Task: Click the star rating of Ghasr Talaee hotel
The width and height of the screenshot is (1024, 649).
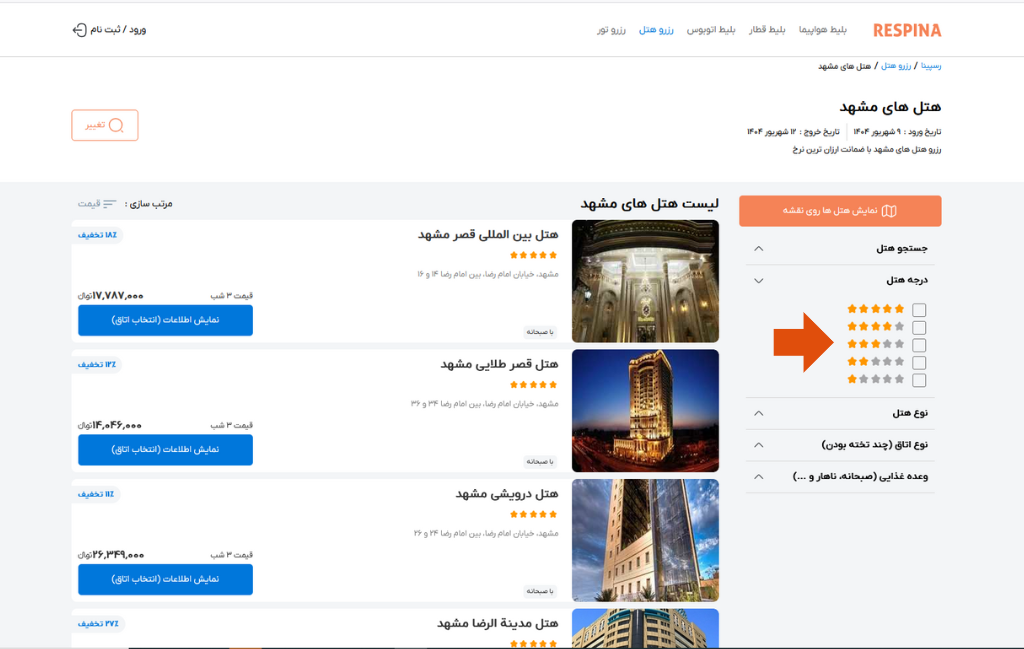Action: coord(534,385)
